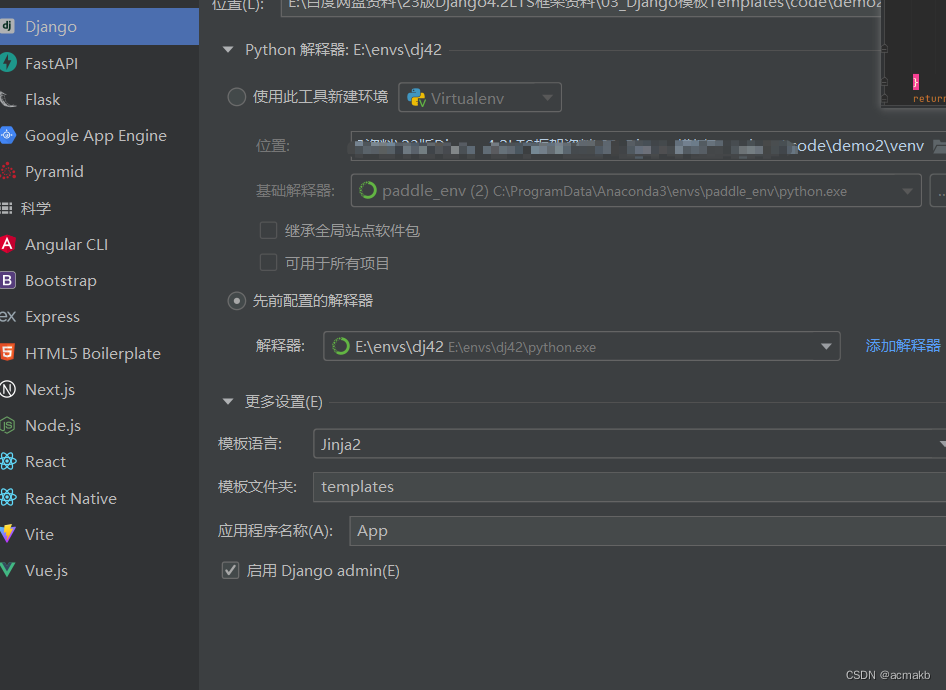Click the 添加解释器 link
Image resolution: width=946 pixels, height=690 pixels.
click(x=902, y=344)
